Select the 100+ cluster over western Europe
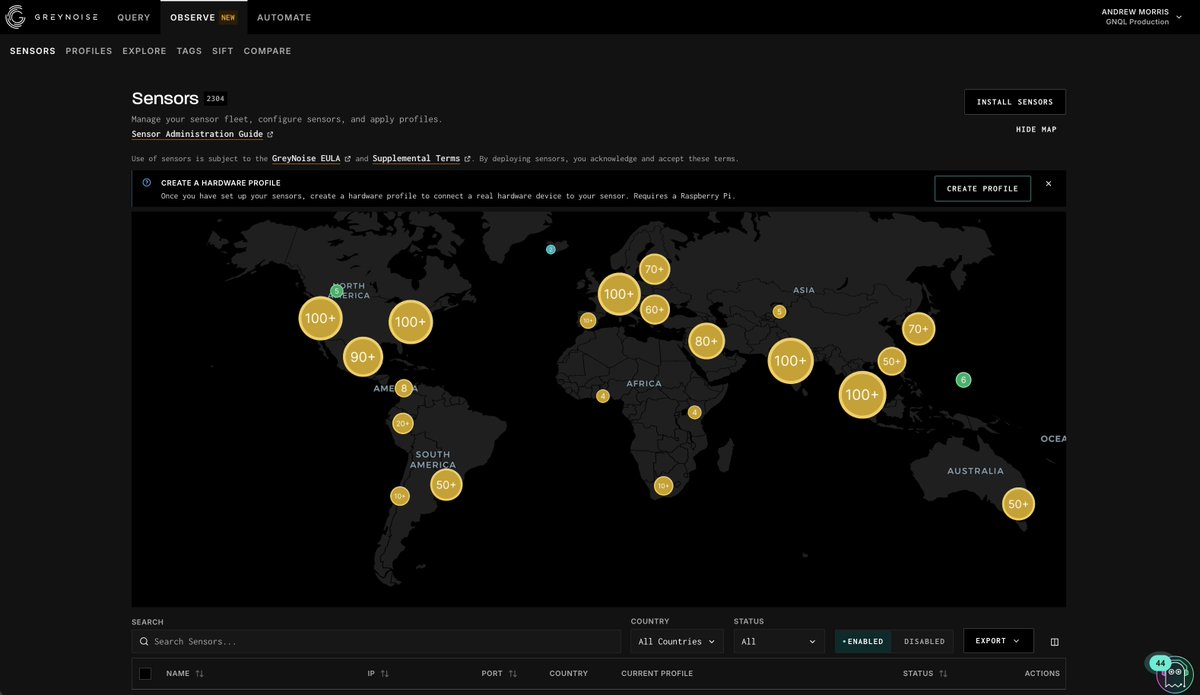1200x695 pixels. point(618,294)
